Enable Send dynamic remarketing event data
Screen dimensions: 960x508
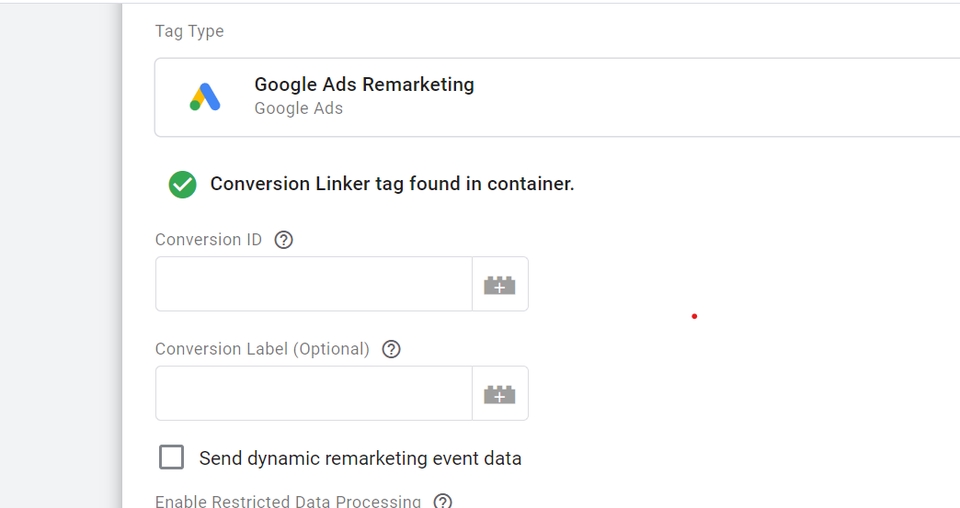[x=172, y=457]
